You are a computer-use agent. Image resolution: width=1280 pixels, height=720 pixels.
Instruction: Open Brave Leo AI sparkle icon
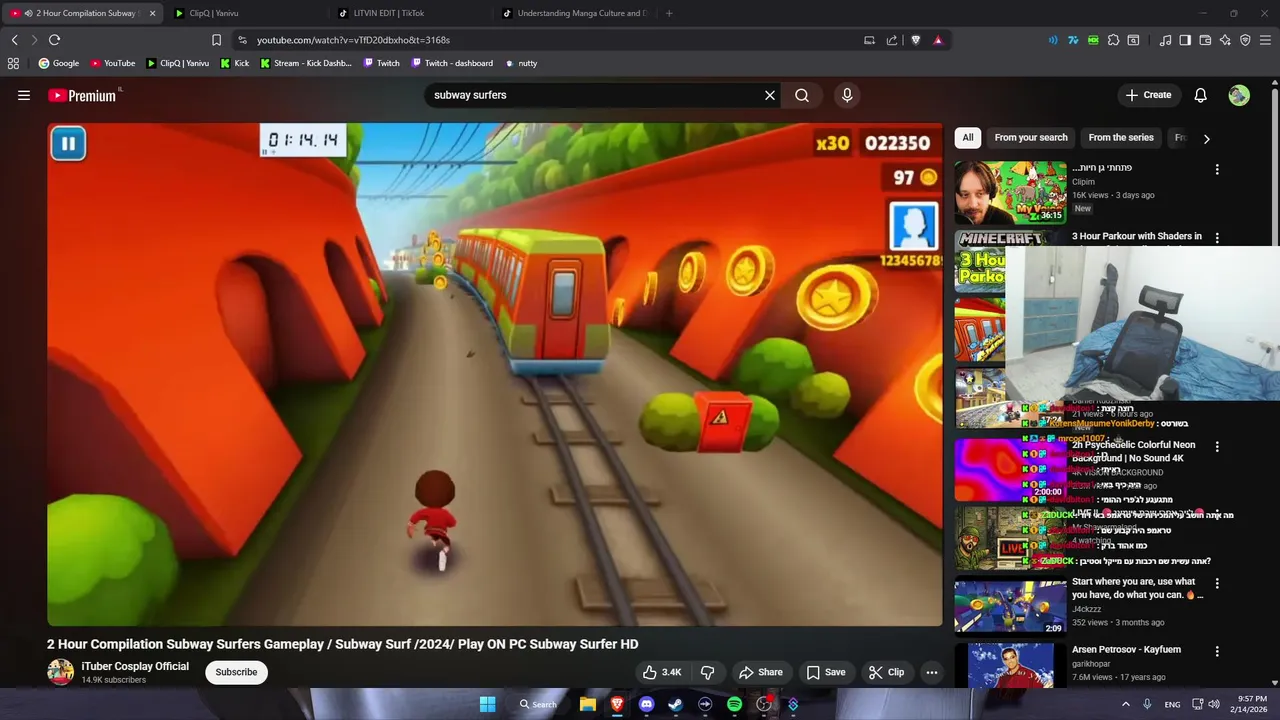point(1225,40)
